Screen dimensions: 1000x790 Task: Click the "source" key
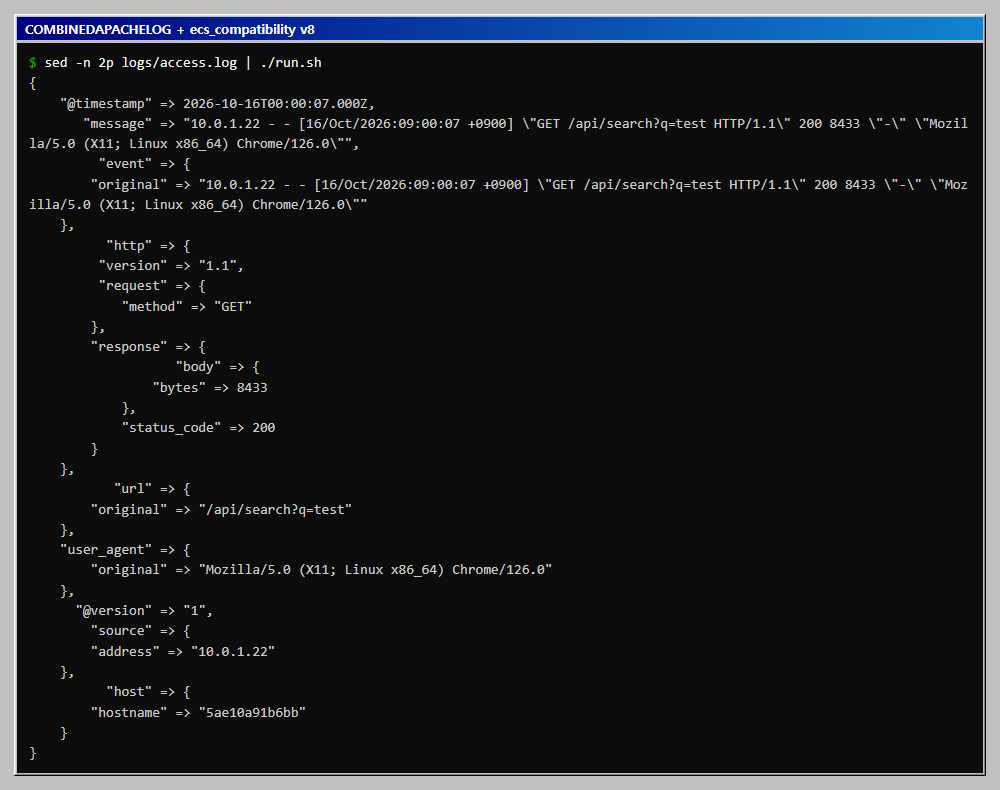click(x=121, y=631)
